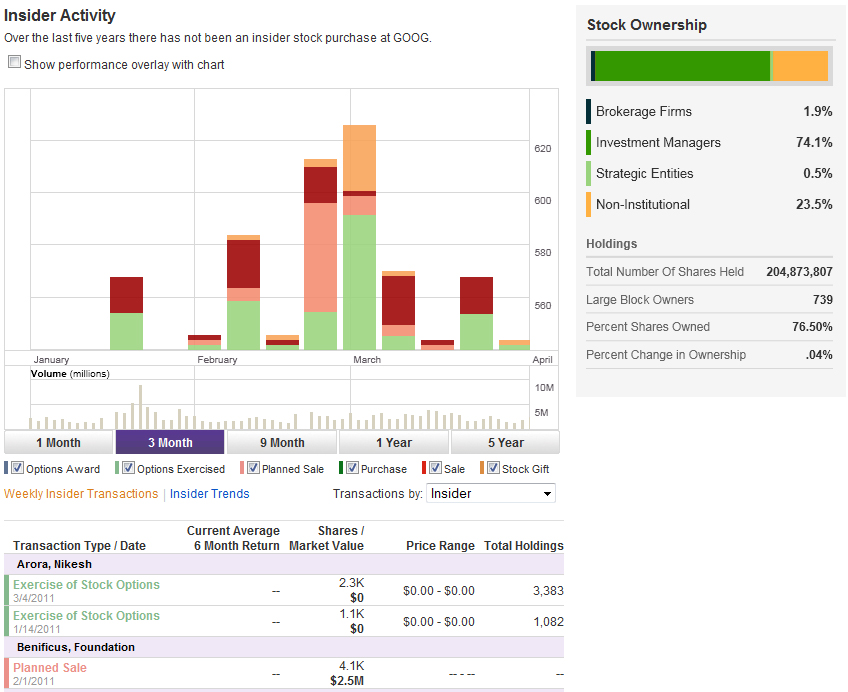Toggle the Purchase legend checkbox

point(351,468)
